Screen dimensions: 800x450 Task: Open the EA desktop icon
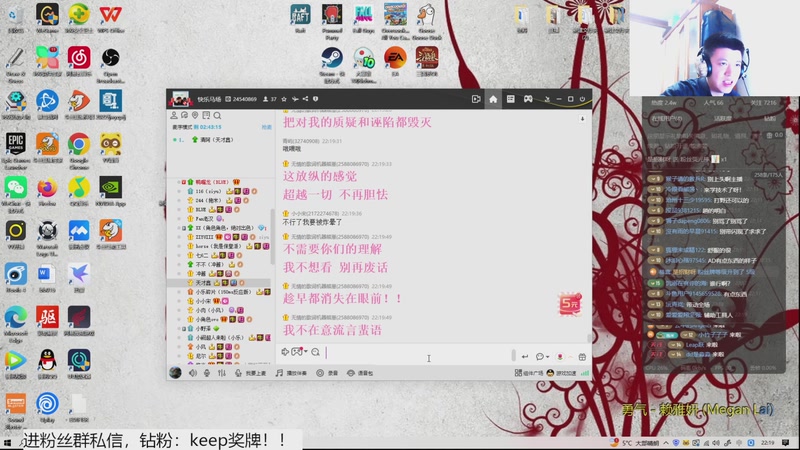pos(395,61)
